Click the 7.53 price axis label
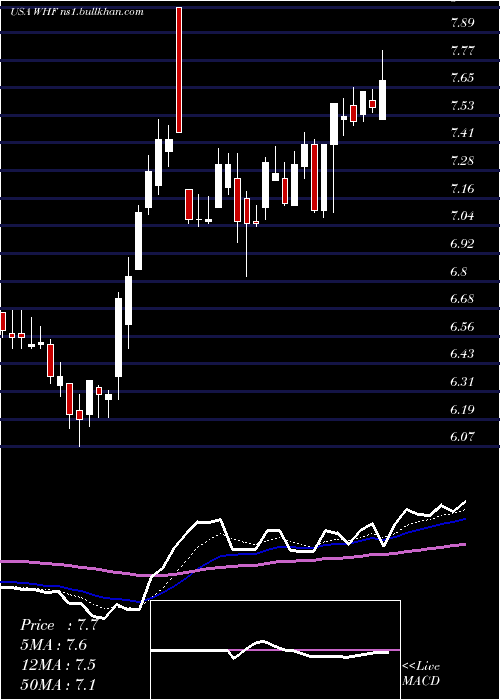Screen dimensions: 500x700 (462, 106)
